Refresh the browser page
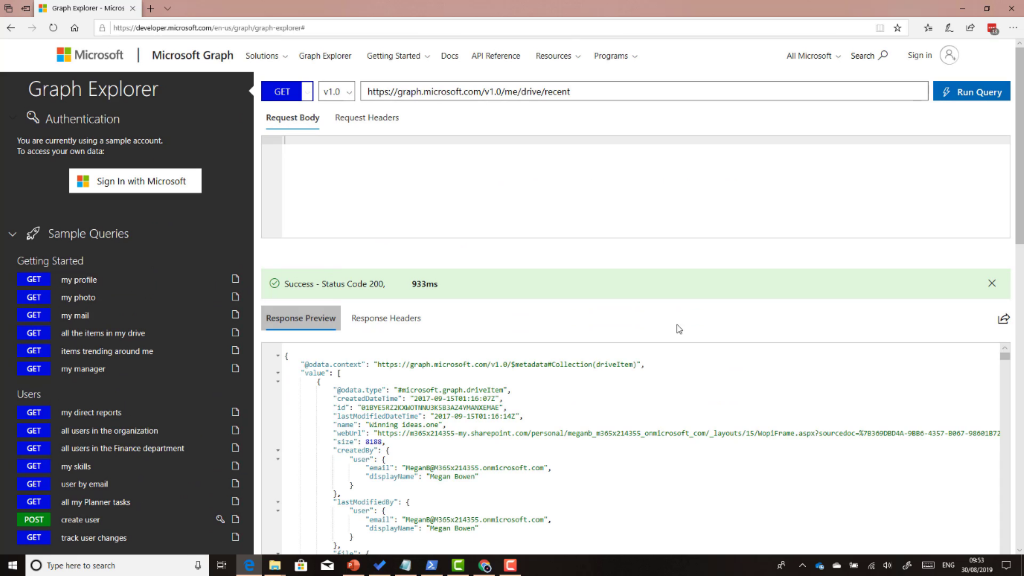Viewport: 1024px width, 576px height. (53, 28)
